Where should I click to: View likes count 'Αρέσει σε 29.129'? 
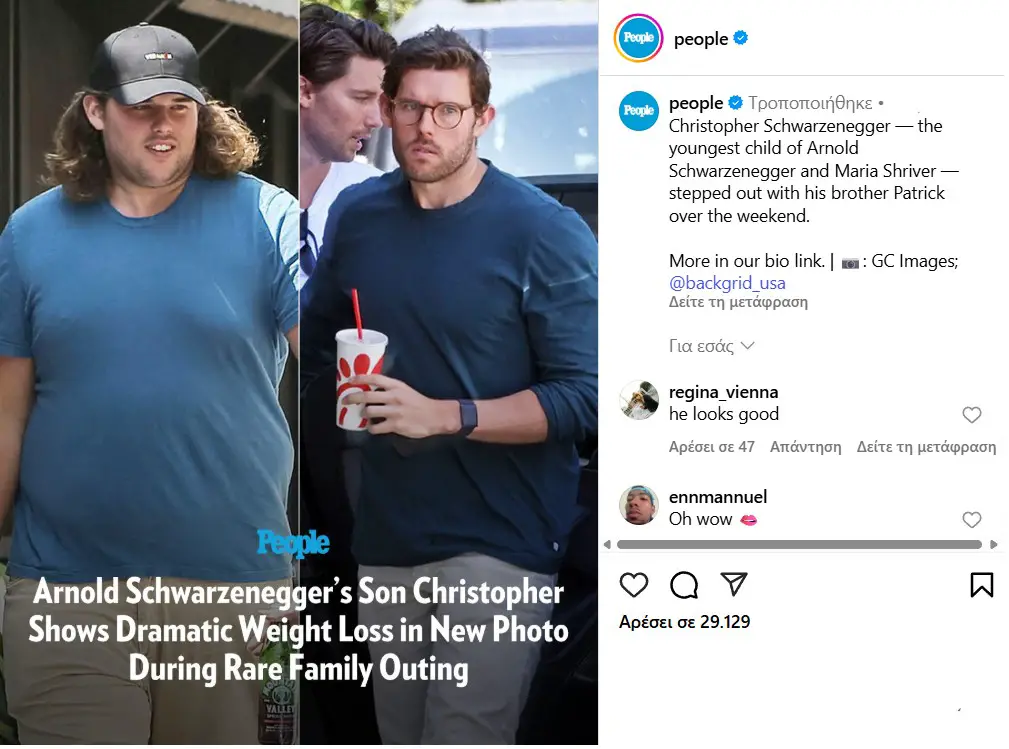[685, 622]
